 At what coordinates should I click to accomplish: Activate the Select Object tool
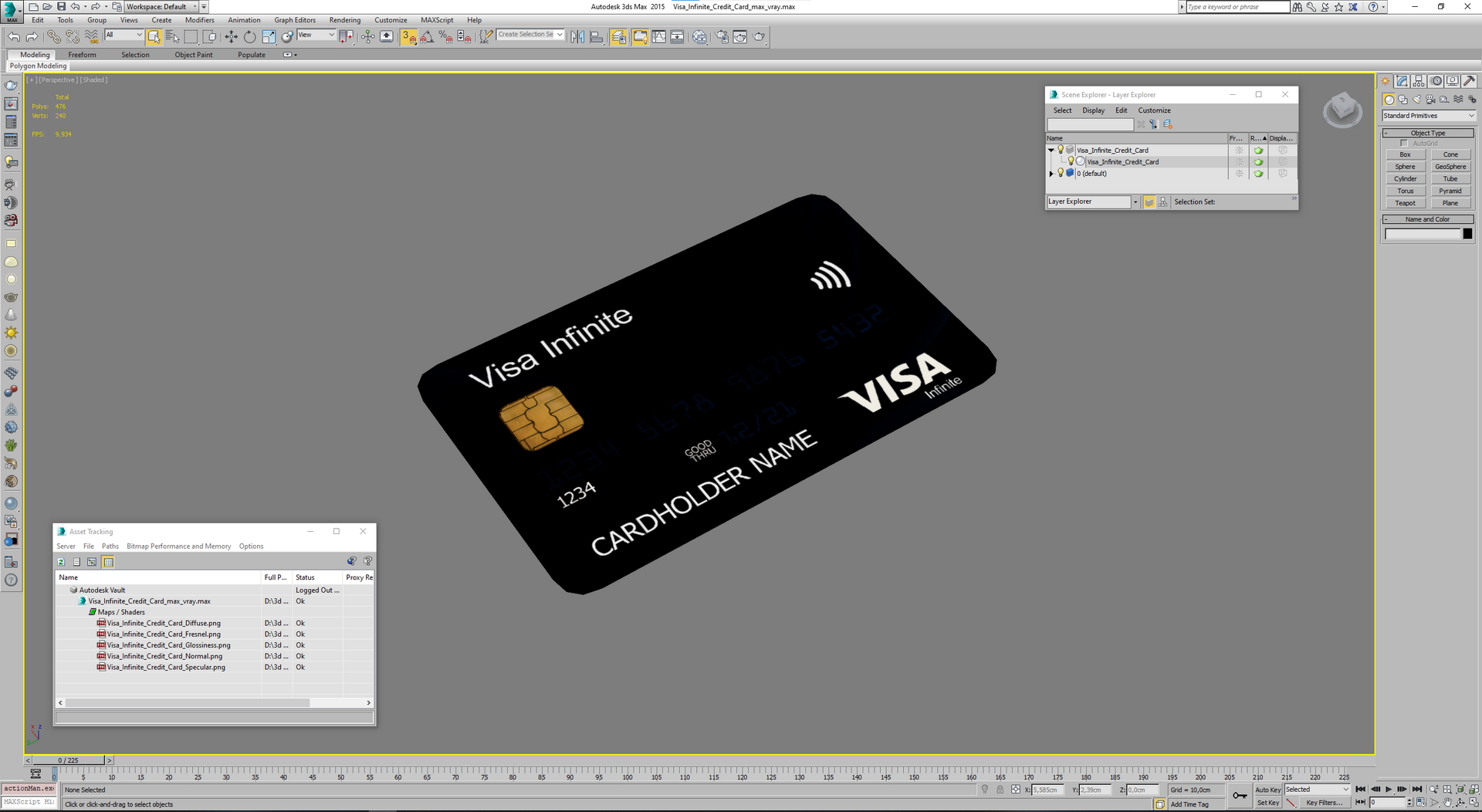(x=154, y=36)
